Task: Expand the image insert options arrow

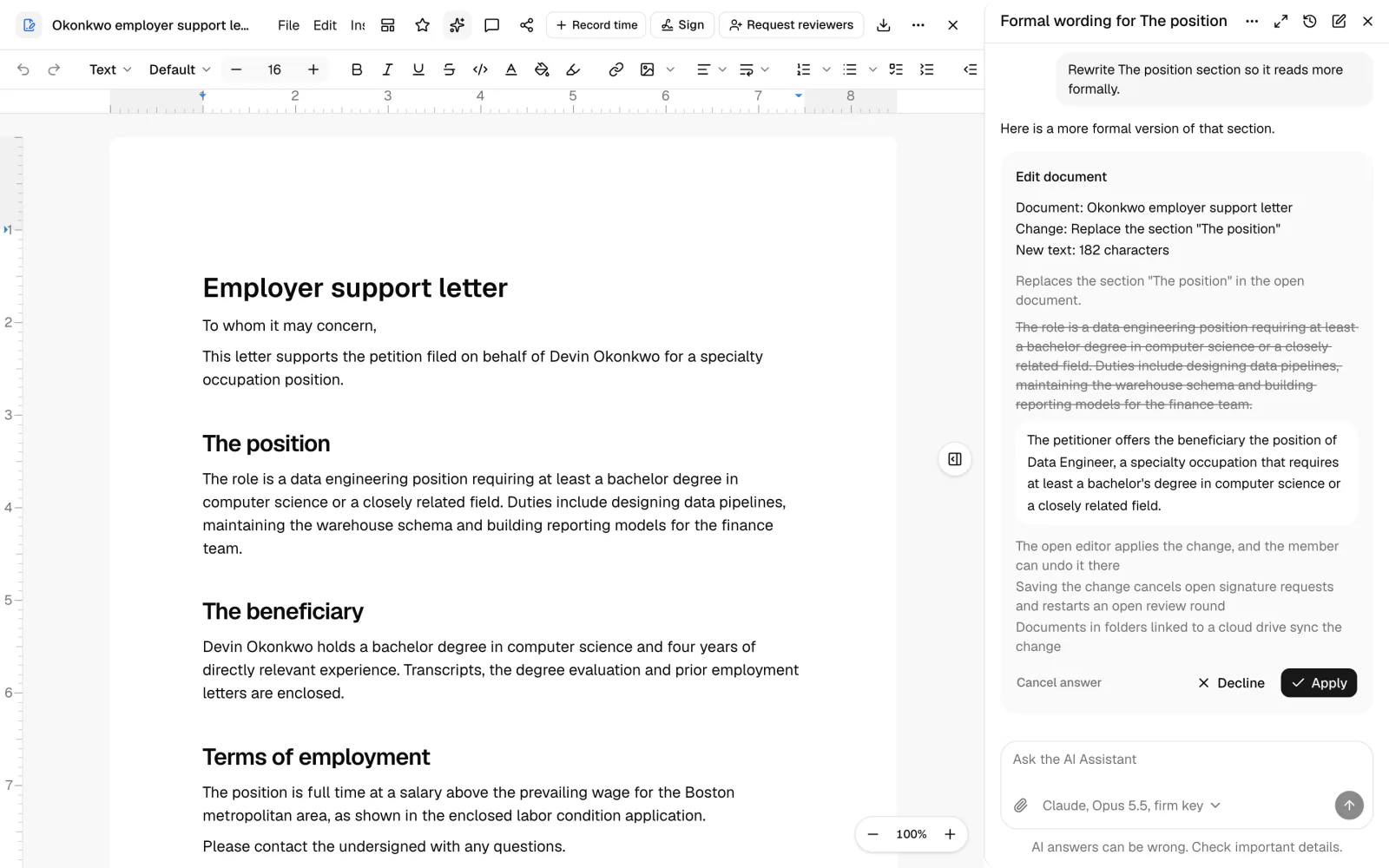Action: coord(670,69)
